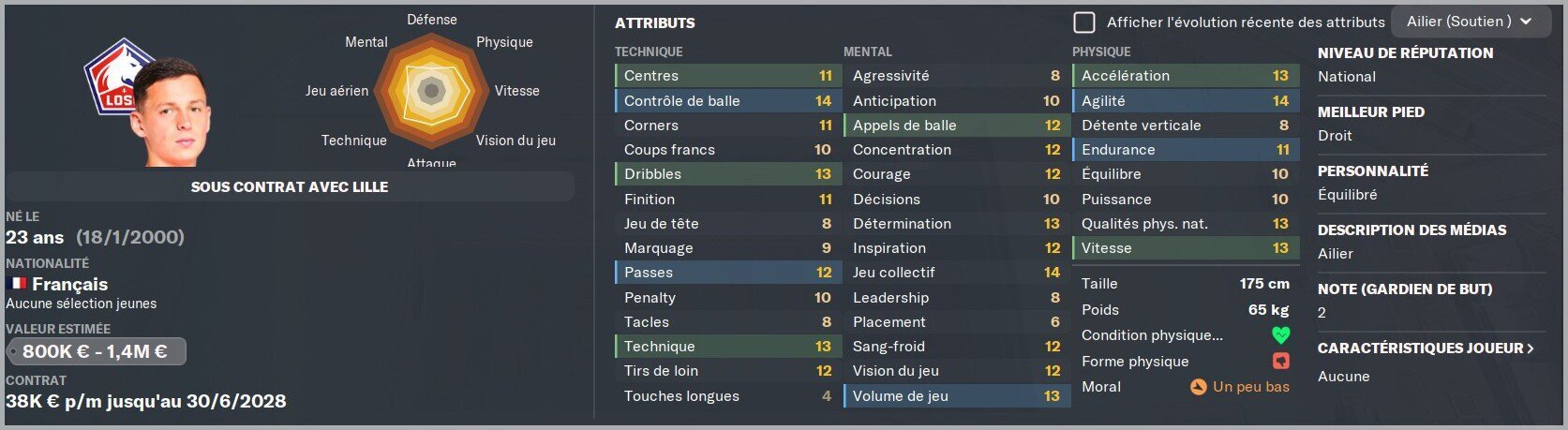Click the Technique column header

tap(649, 52)
